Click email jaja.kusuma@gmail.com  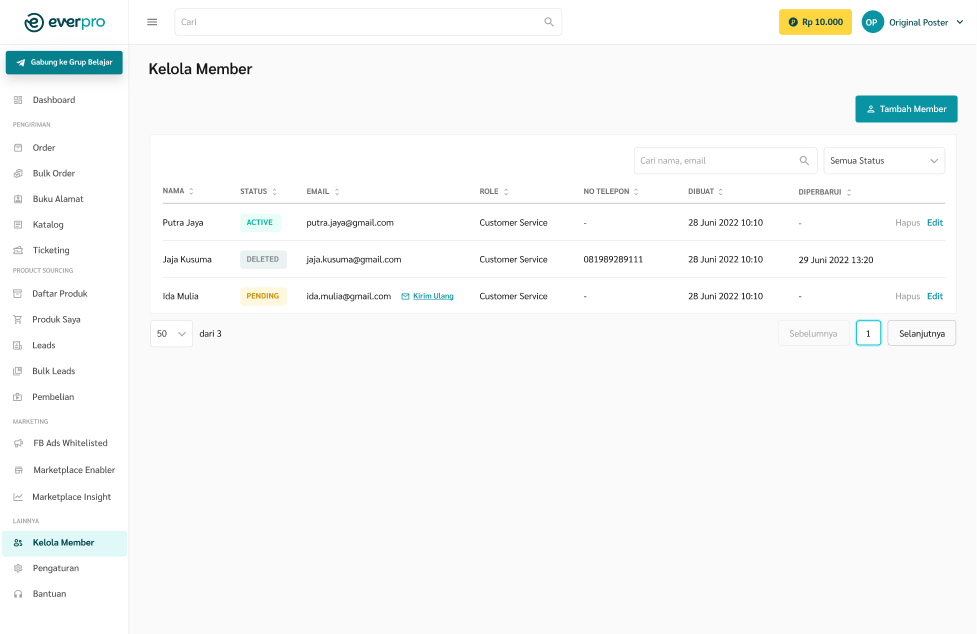(x=353, y=259)
